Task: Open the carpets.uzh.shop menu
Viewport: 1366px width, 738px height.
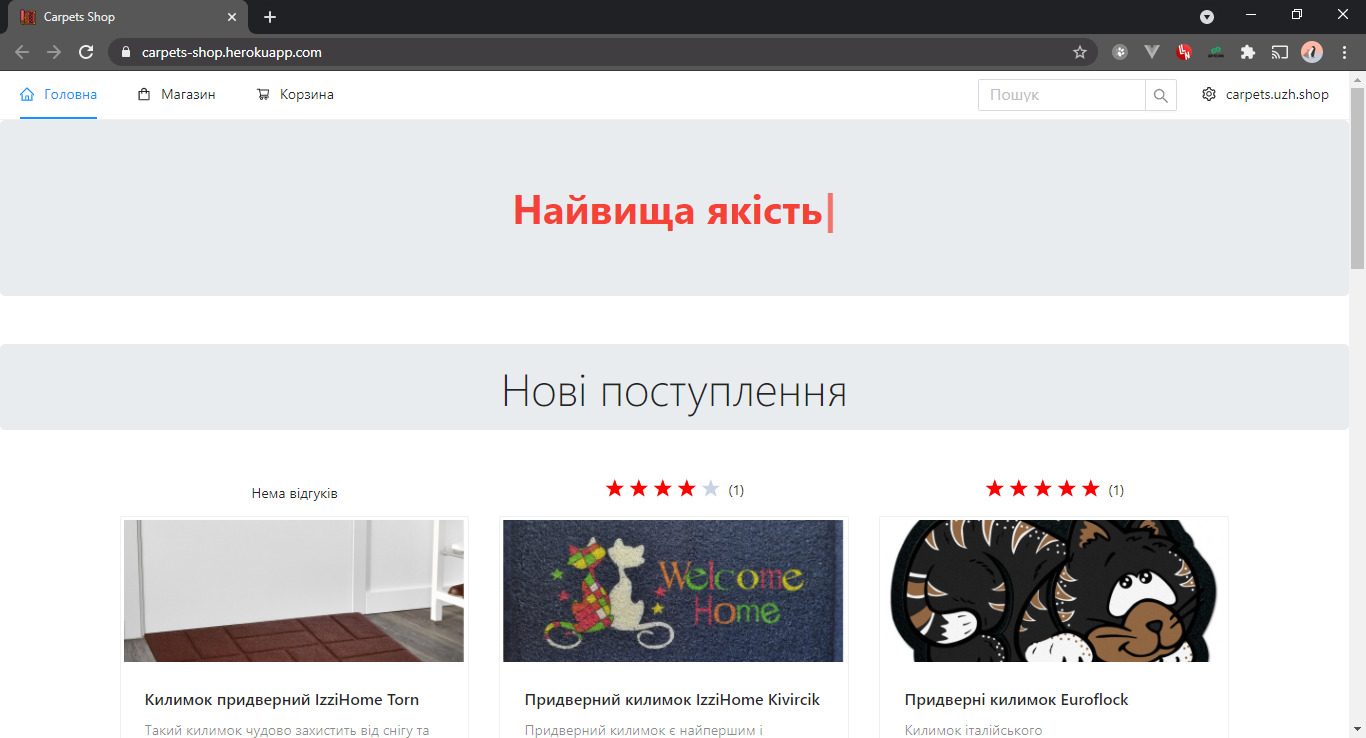Action: pyautogui.click(x=1266, y=94)
